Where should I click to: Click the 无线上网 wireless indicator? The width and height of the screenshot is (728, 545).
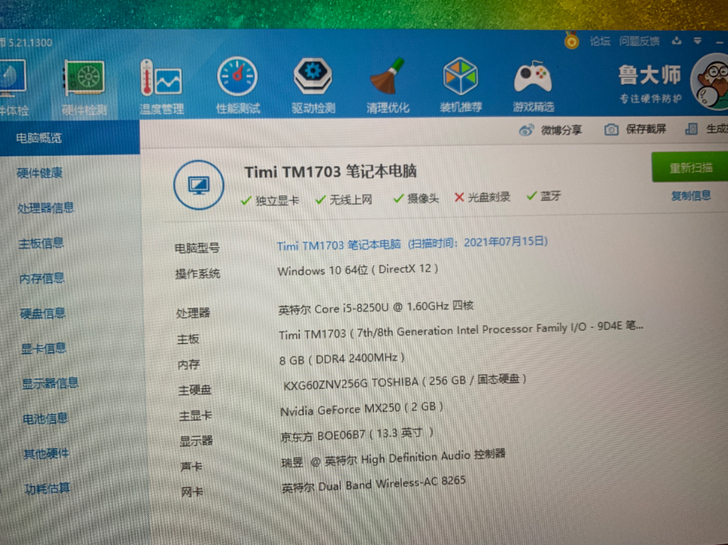pos(344,200)
